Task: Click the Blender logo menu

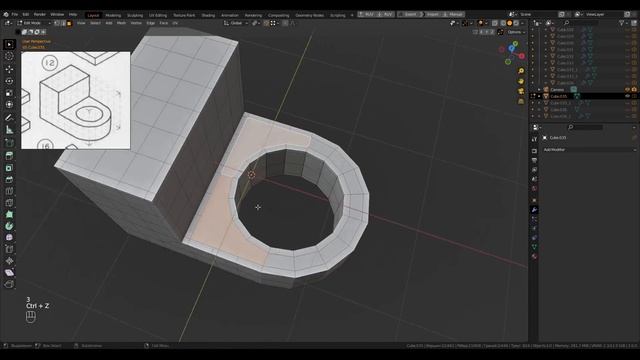Action: point(6,14)
